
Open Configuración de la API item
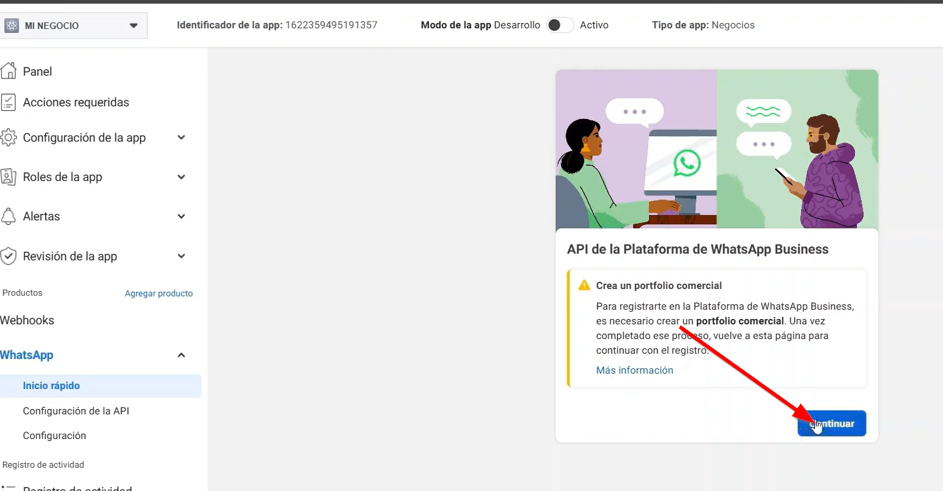click(x=76, y=411)
